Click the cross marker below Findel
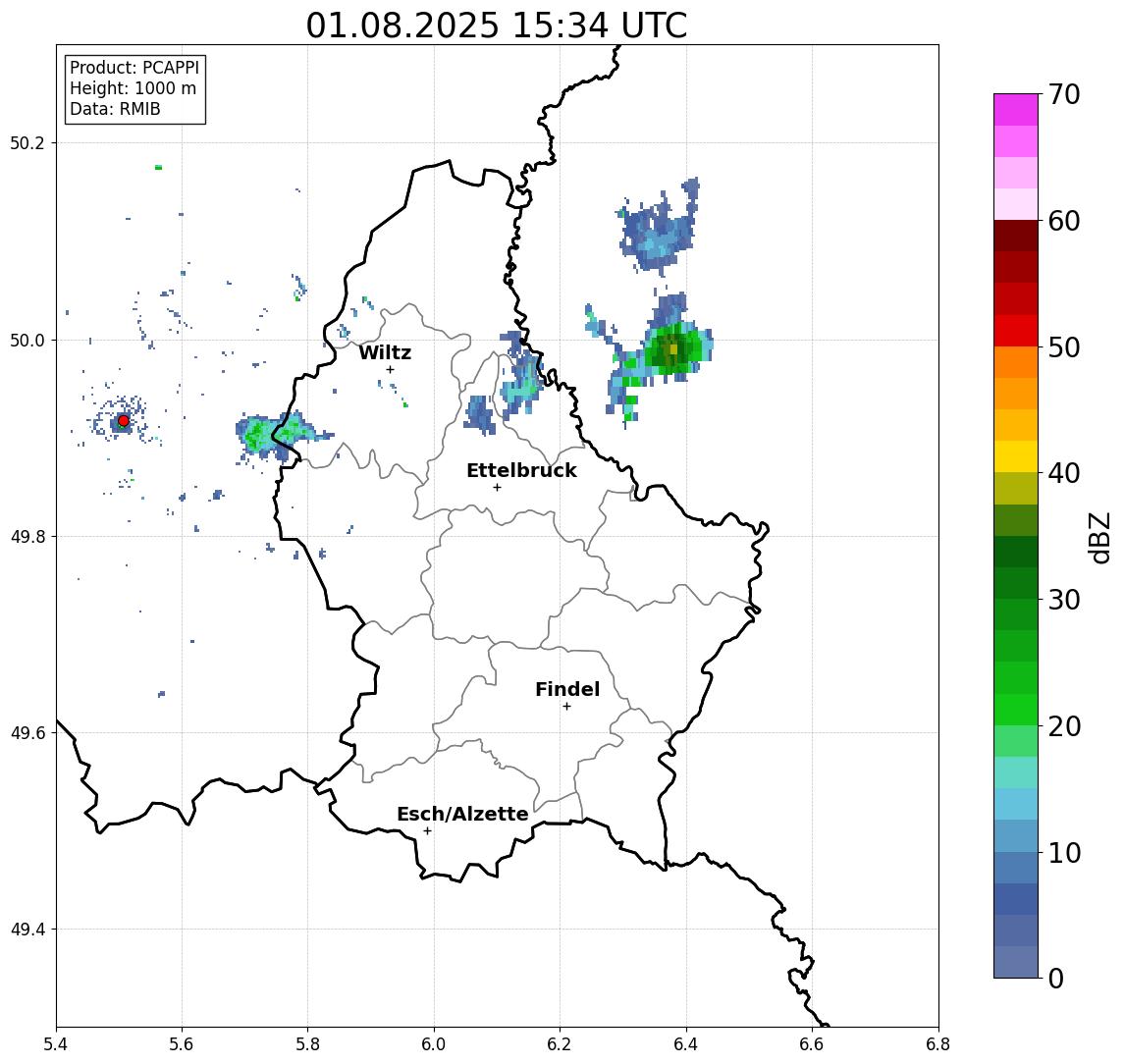The image size is (1124, 1064). click(x=566, y=707)
